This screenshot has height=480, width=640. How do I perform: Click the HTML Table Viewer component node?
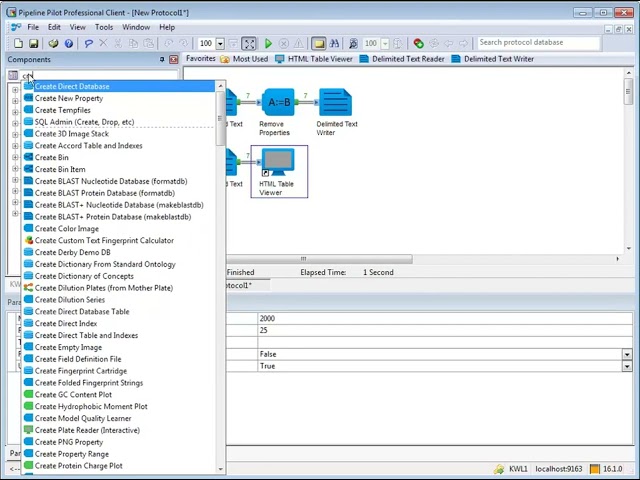(x=278, y=162)
